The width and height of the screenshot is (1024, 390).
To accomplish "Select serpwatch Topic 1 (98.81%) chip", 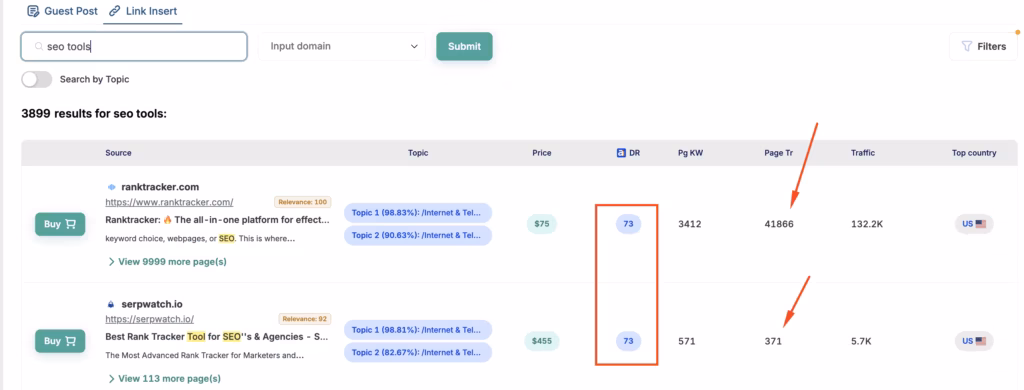I will pyautogui.click(x=418, y=329).
